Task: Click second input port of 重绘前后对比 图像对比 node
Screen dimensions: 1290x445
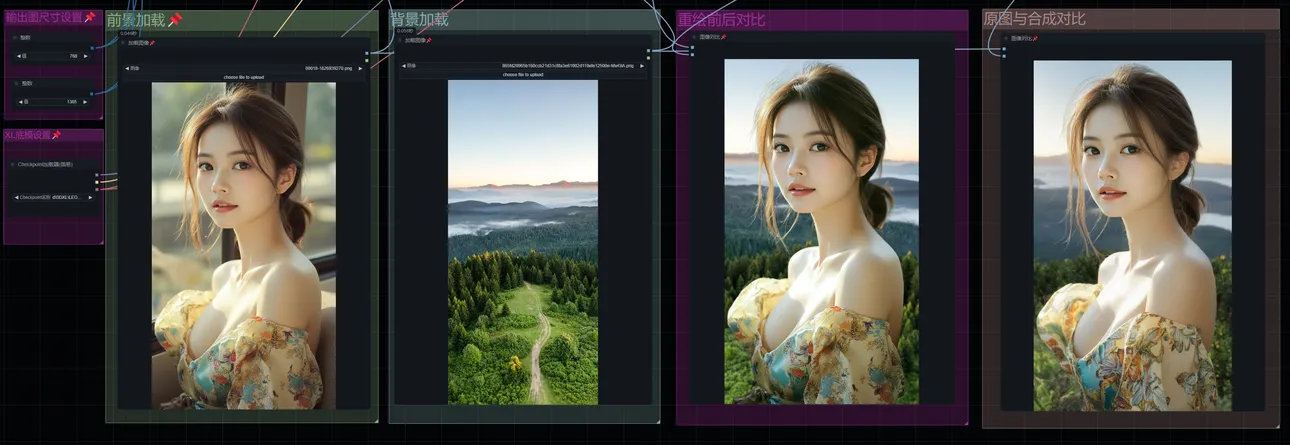Action: pyautogui.click(x=692, y=54)
